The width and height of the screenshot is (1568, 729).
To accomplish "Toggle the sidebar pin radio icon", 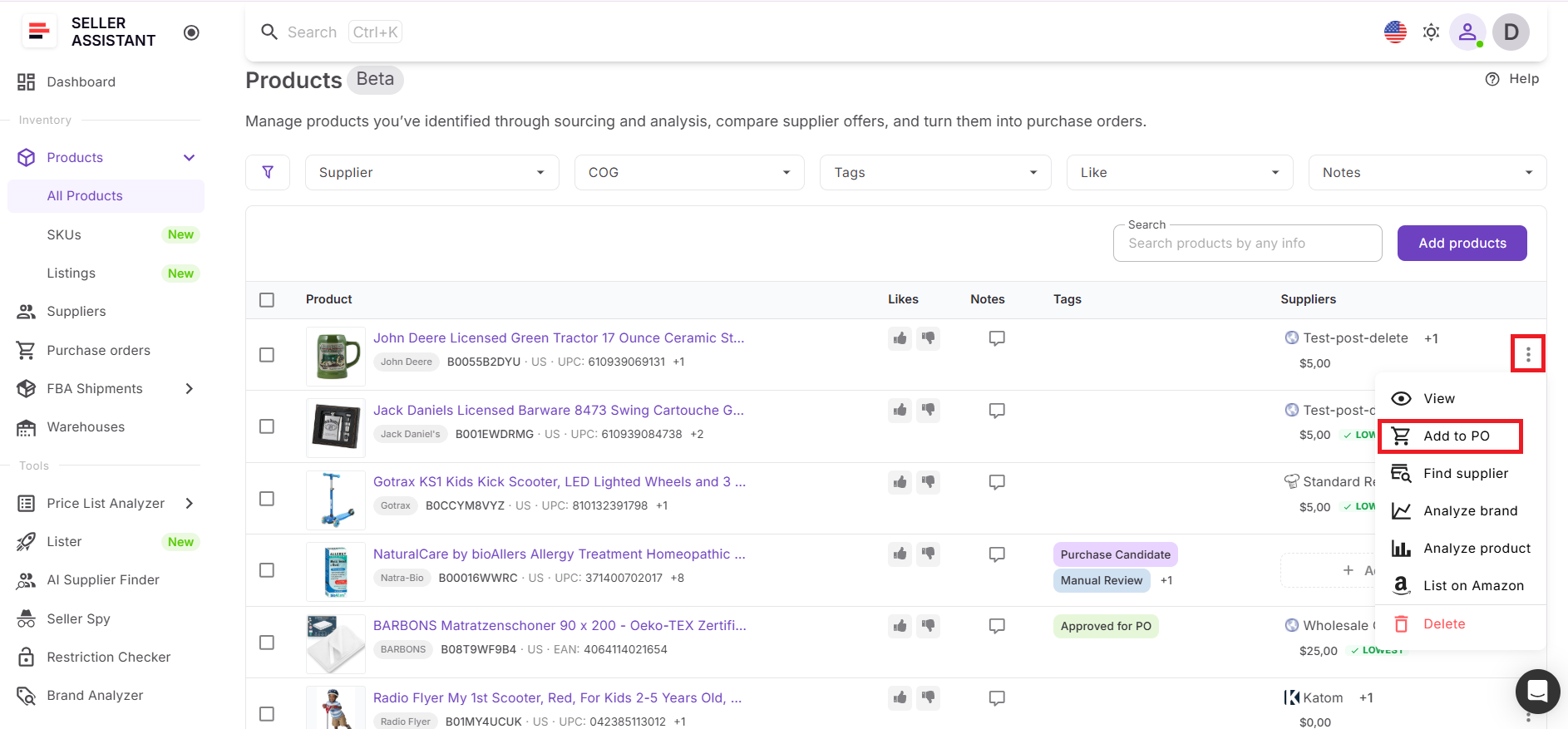I will (x=191, y=32).
